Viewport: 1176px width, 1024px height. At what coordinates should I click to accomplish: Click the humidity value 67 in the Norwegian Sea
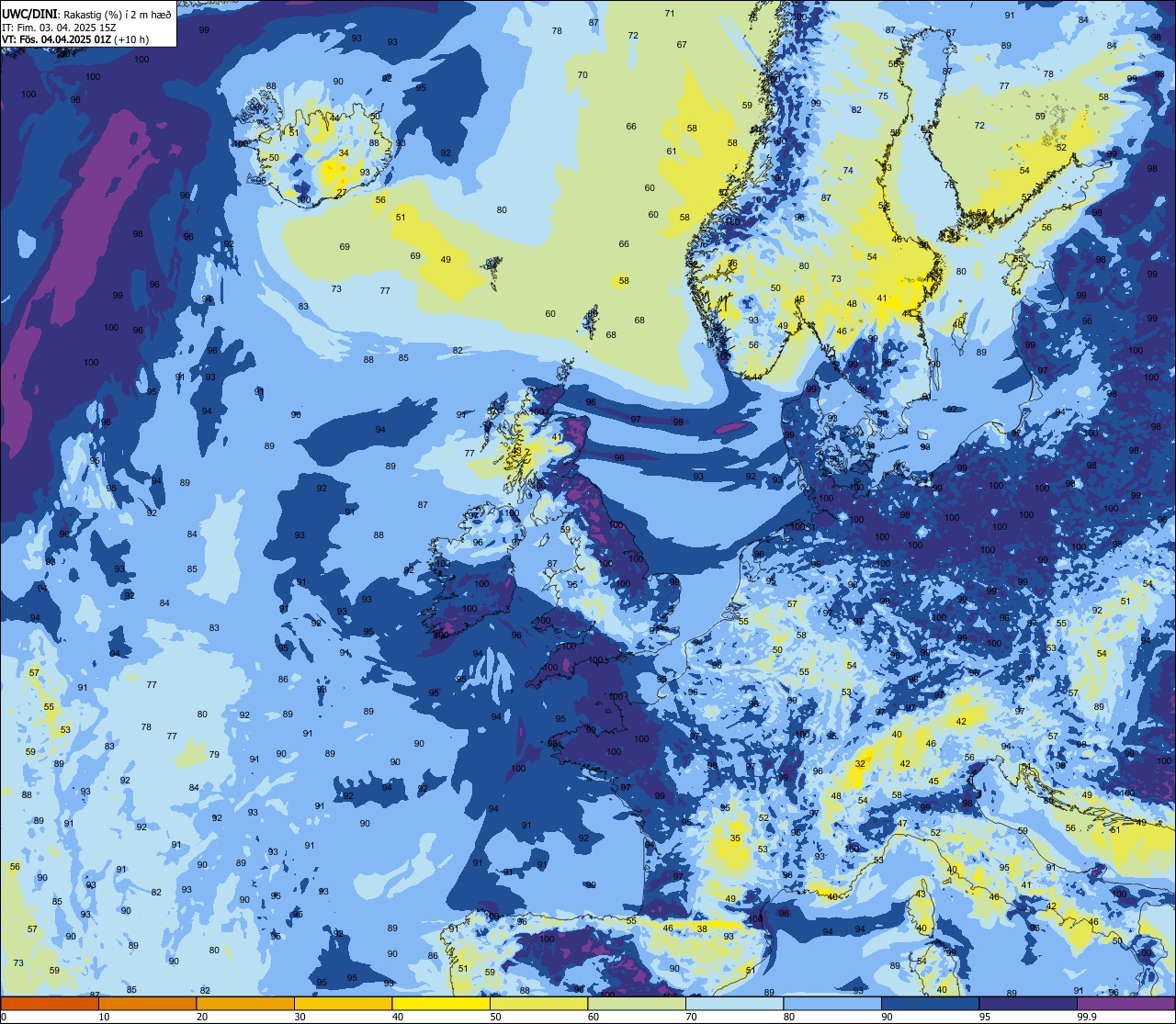682,45
